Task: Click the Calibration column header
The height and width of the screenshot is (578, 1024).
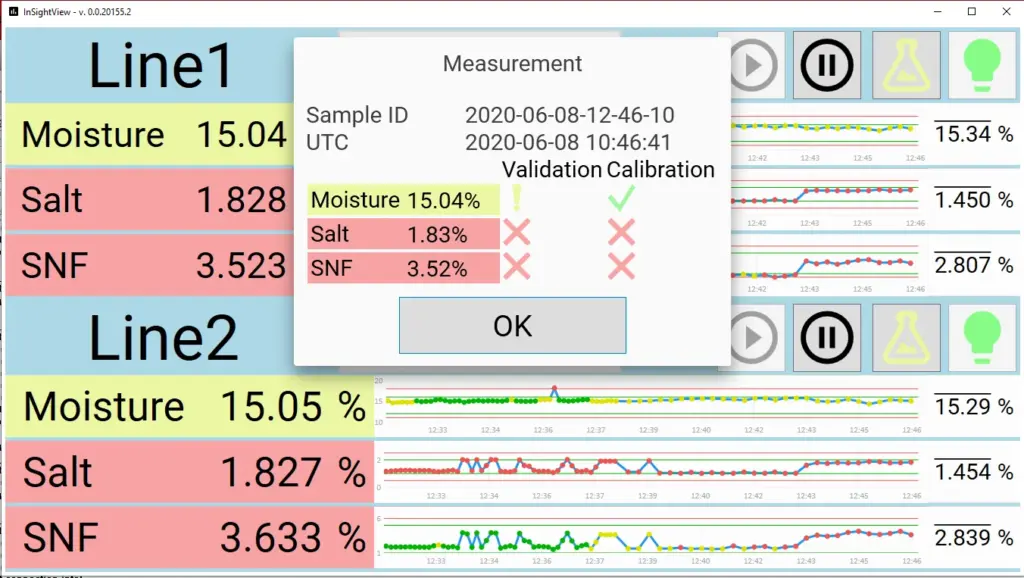Action: click(661, 170)
